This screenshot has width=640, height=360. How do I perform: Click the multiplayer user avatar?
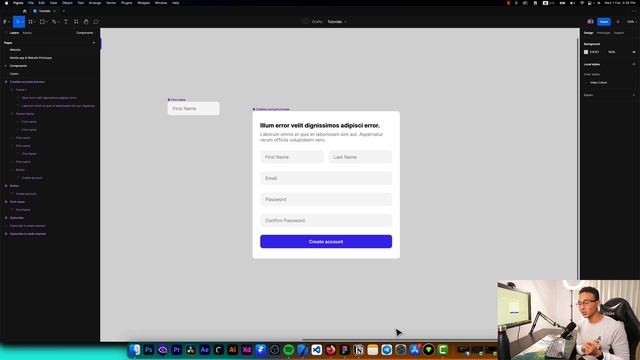coord(590,22)
